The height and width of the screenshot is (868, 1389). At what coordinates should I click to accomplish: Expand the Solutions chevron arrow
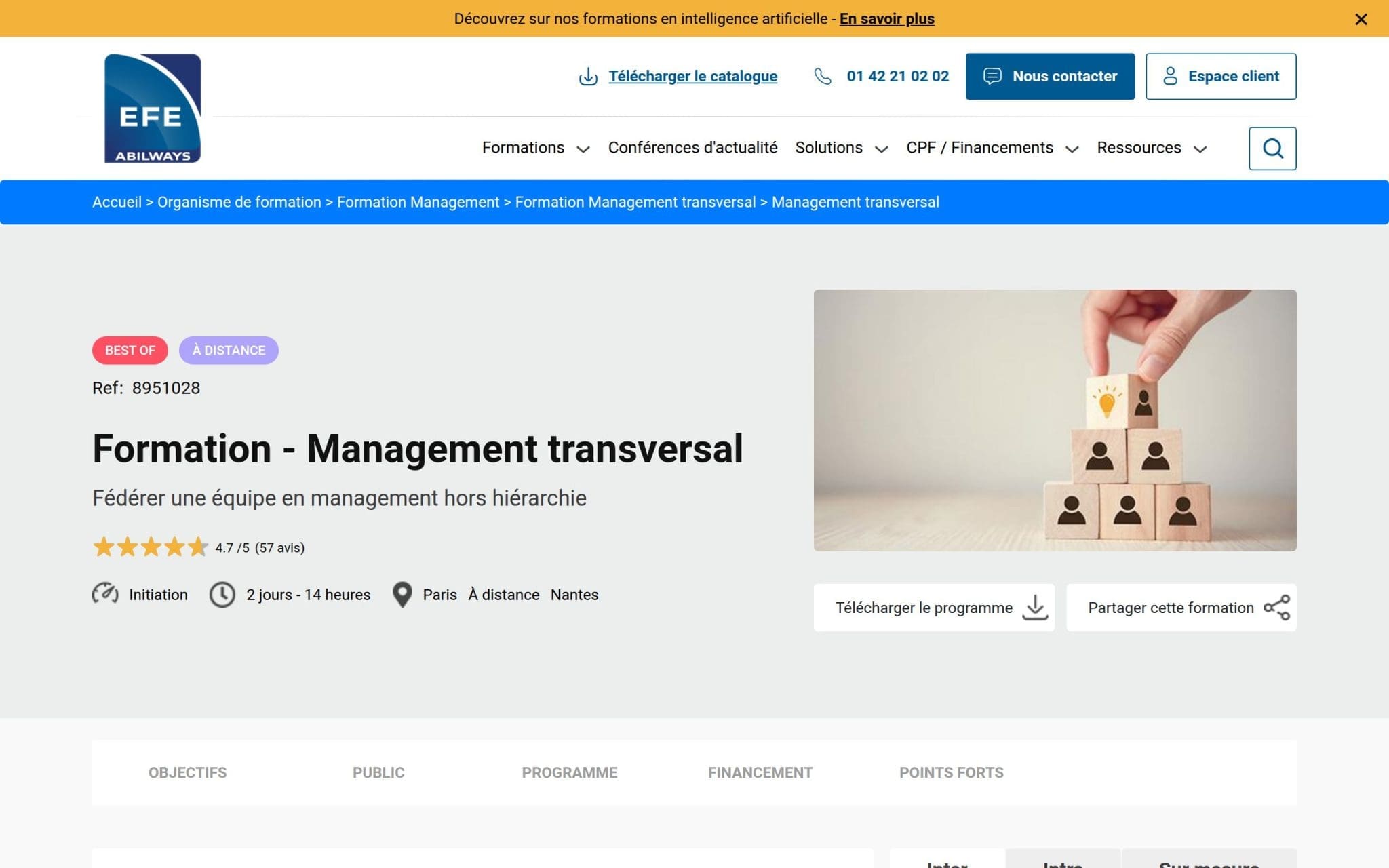point(881,149)
